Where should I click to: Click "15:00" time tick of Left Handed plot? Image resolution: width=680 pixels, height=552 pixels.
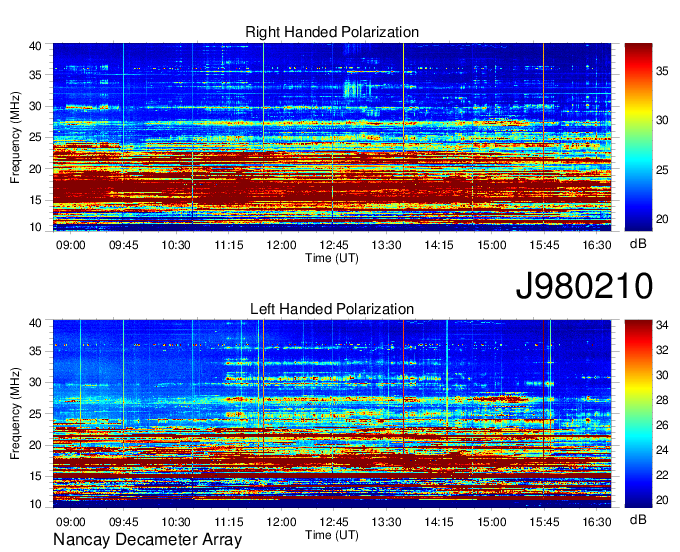tap(491, 522)
